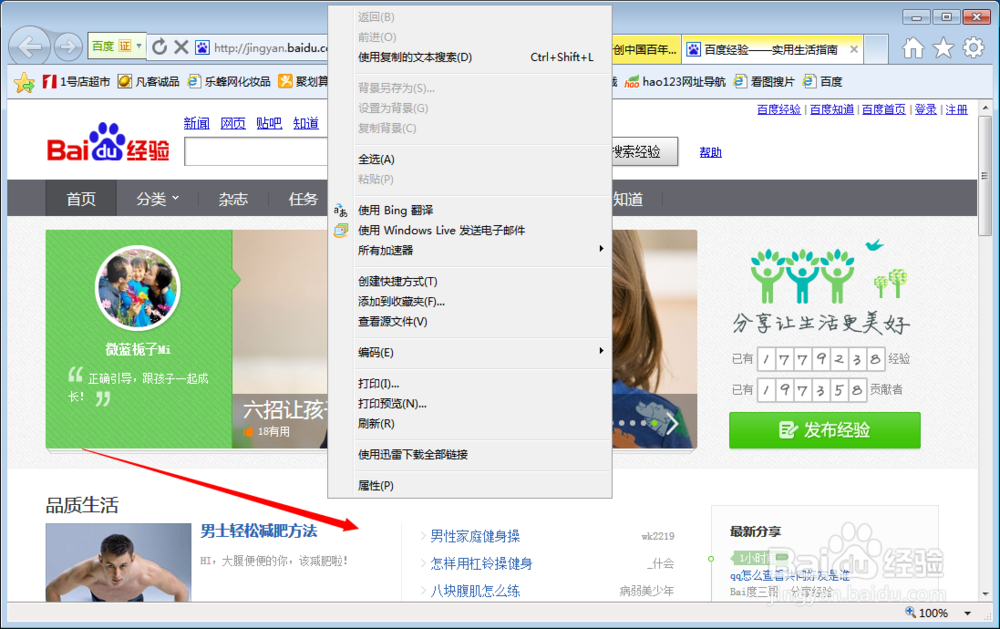1000x629 pixels.
Task: Click the 百度 security certificate badge
Action: (x=116, y=46)
